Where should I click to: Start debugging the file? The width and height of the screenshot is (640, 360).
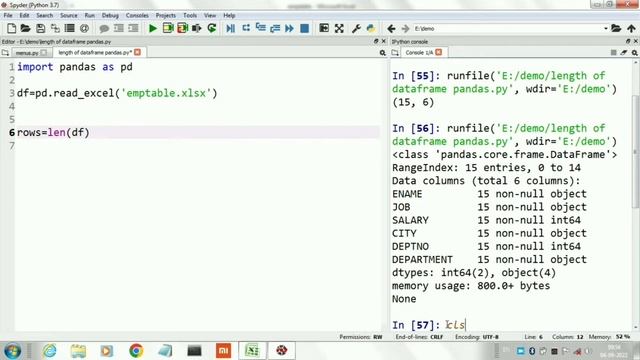(231, 28)
